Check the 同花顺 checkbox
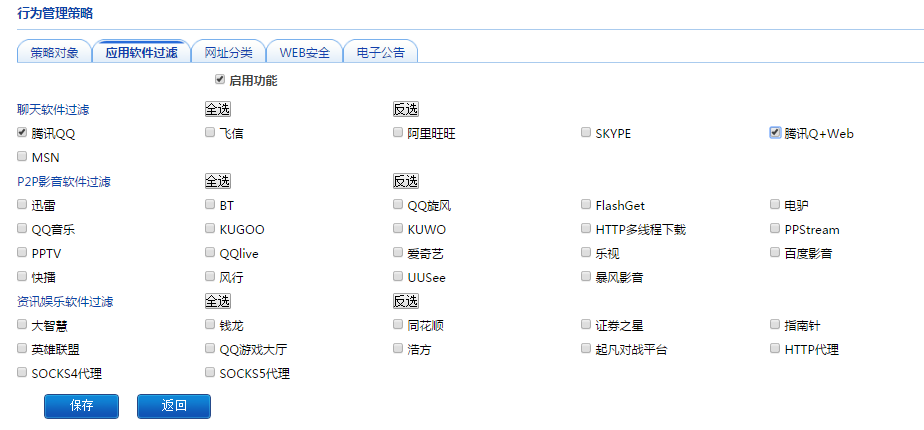 [398, 324]
